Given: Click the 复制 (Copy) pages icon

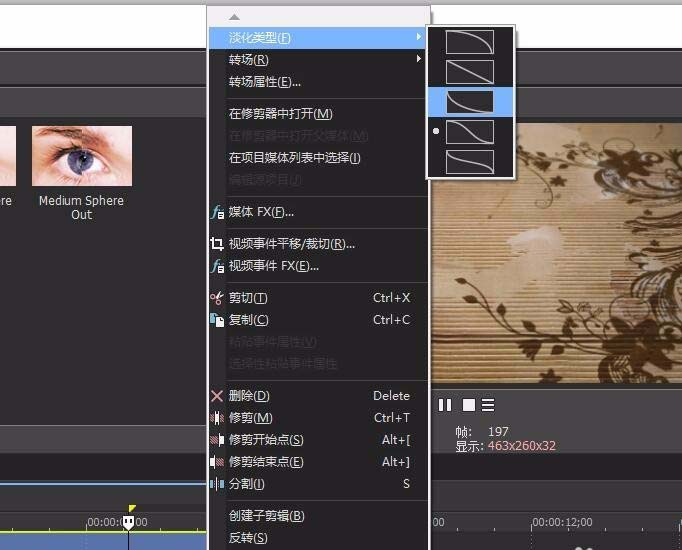Looking at the screenshot, I should [x=217, y=320].
